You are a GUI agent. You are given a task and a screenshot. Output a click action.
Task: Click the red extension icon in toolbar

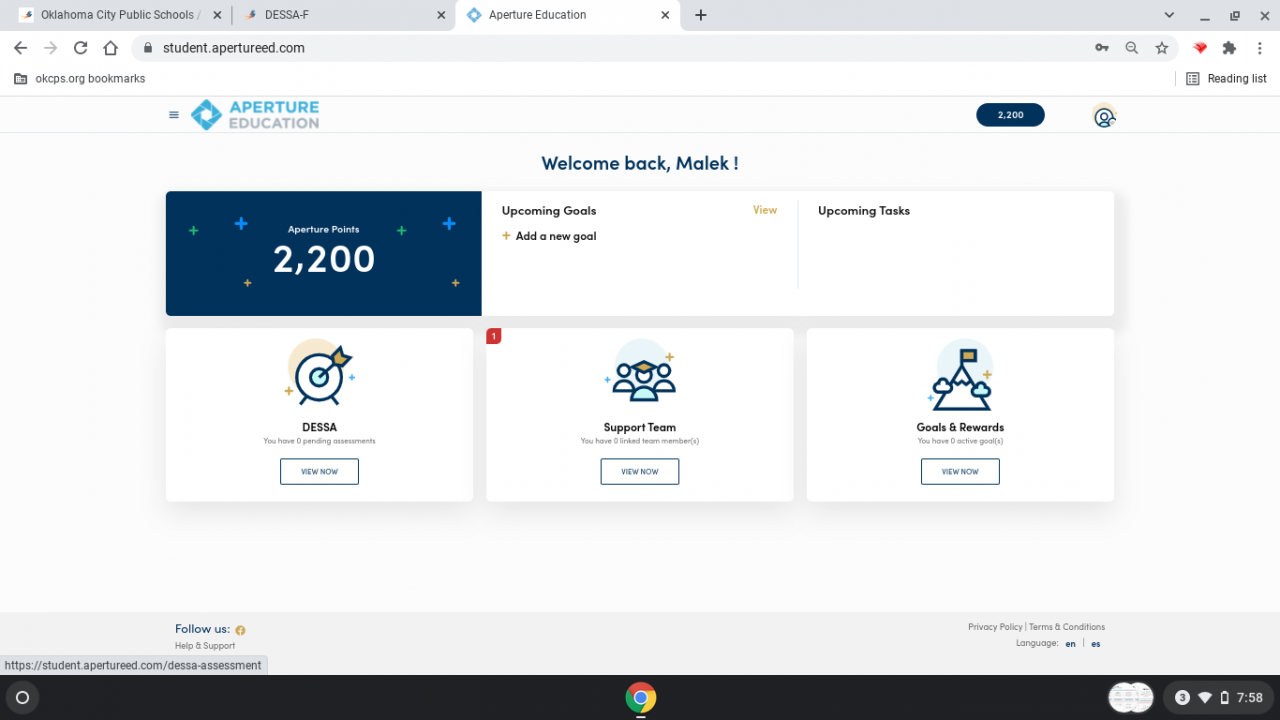coord(1200,48)
